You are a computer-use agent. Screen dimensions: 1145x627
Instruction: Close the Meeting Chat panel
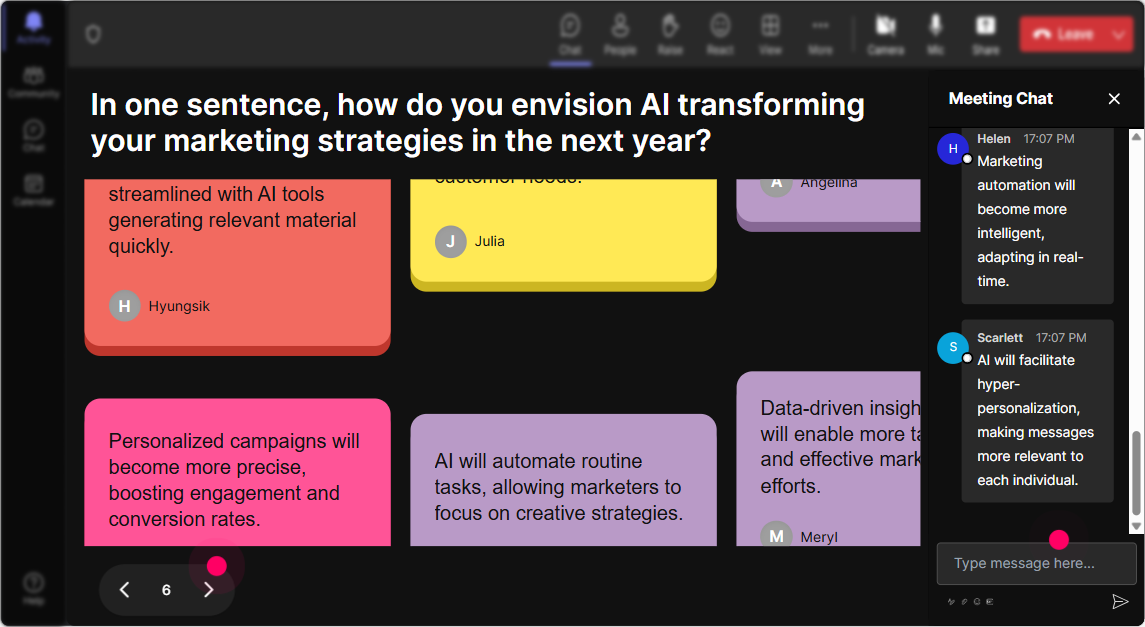[1114, 99]
